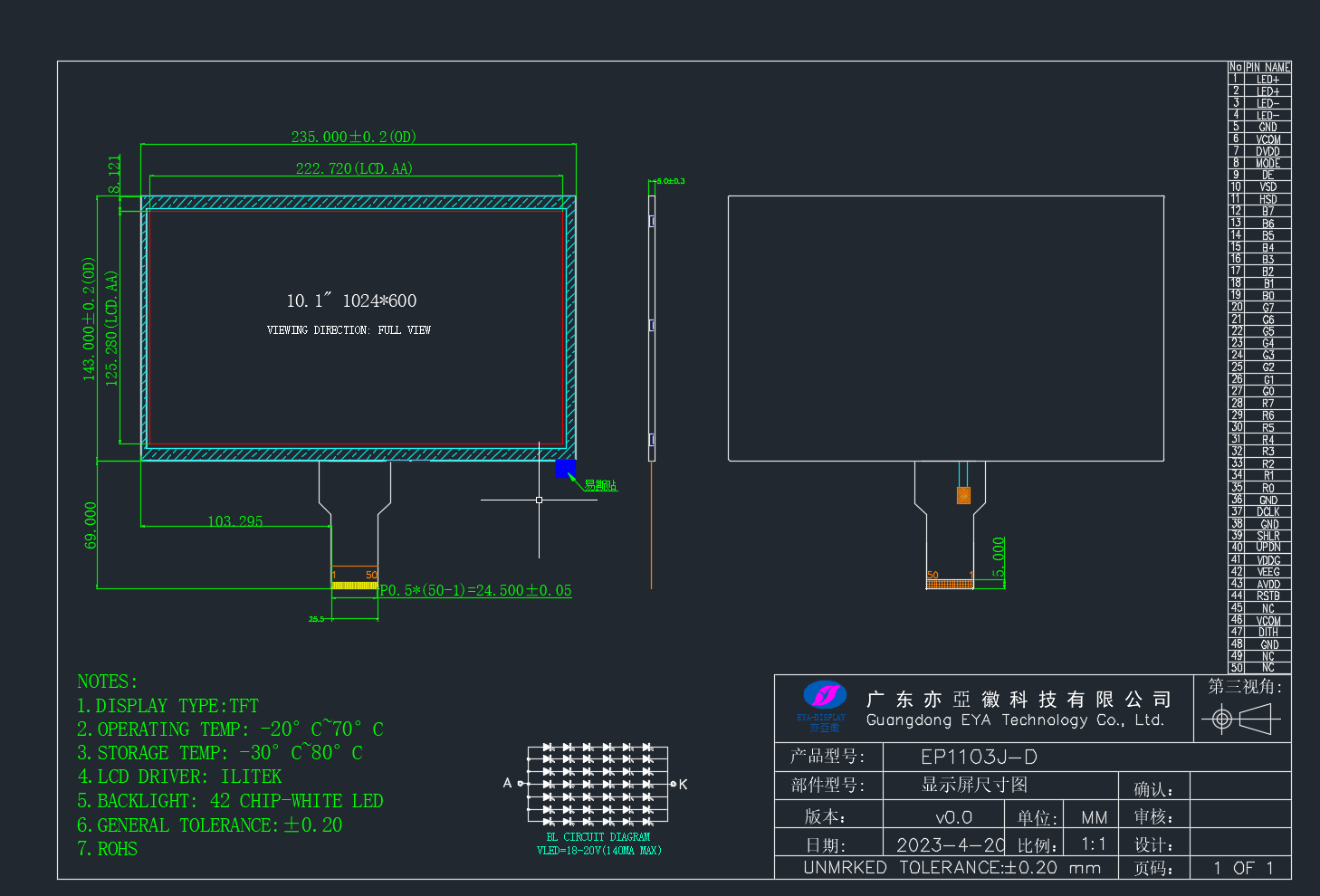Click note 1 DISPLAY TYPE:TFT

tap(167, 706)
